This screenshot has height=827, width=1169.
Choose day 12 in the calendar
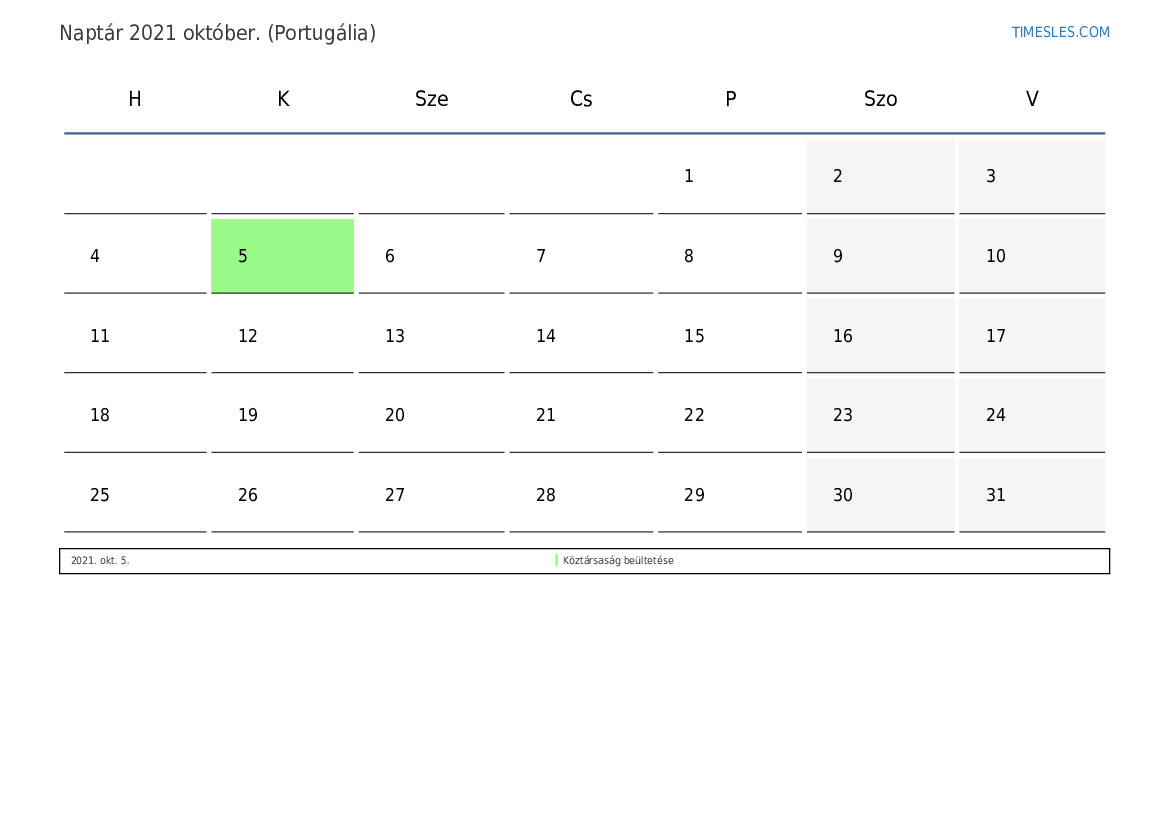click(x=283, y=336)
